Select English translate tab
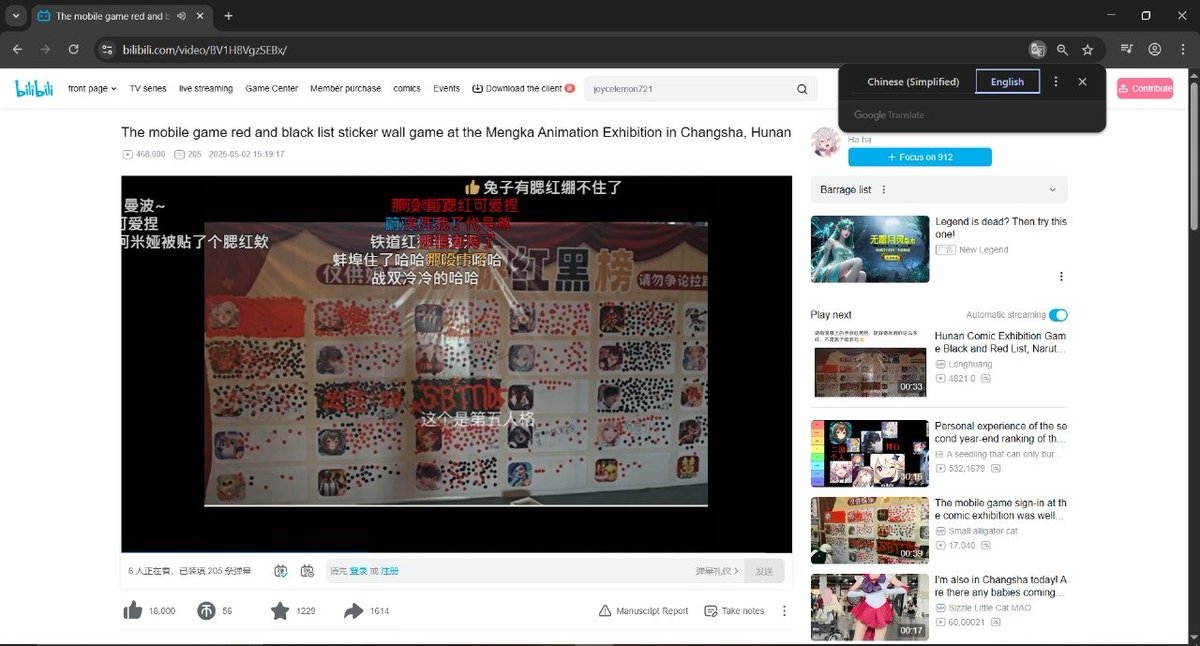Image resolution: width=1200 pixels, height=646 pixels. pos(1007,82)
